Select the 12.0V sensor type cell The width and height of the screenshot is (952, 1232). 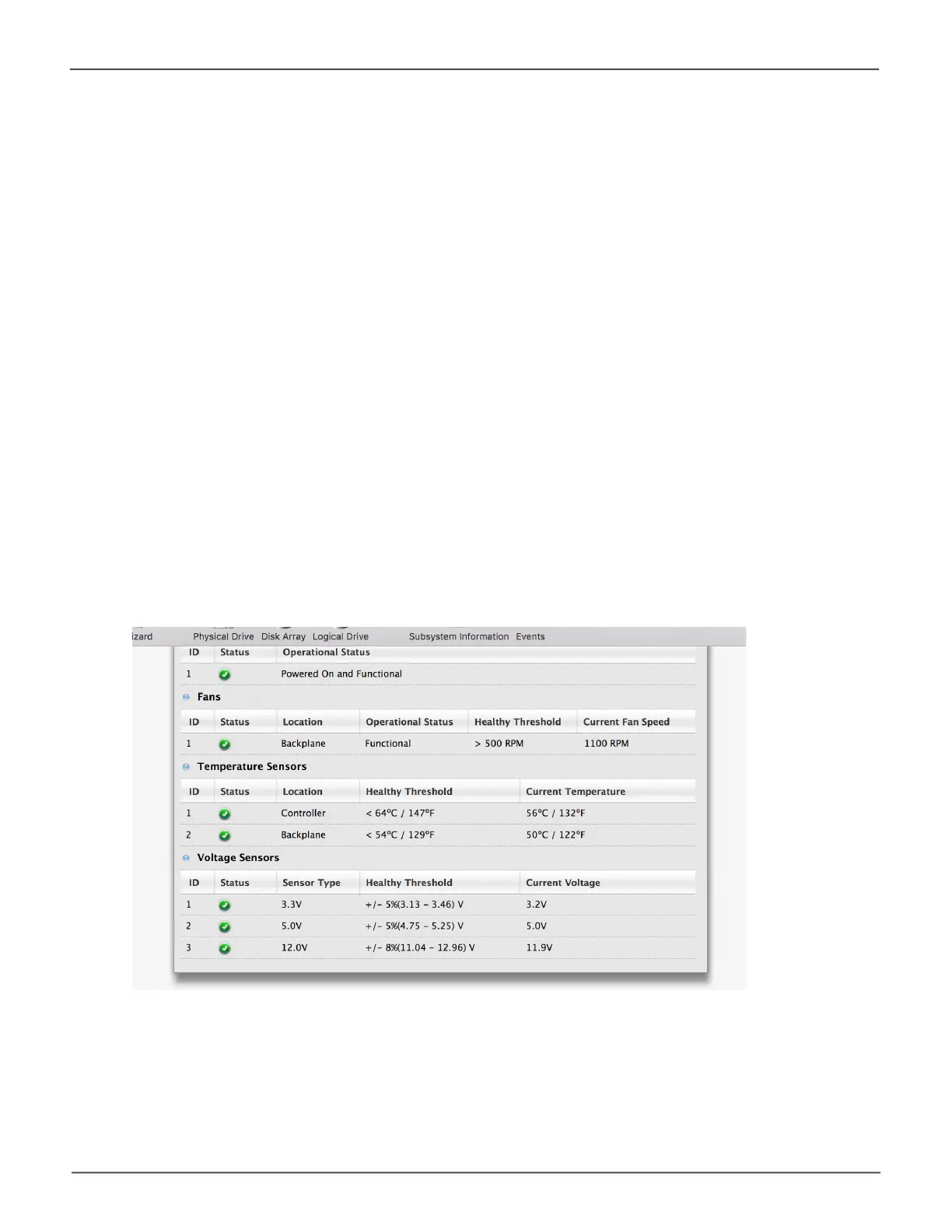click(295, 948)
